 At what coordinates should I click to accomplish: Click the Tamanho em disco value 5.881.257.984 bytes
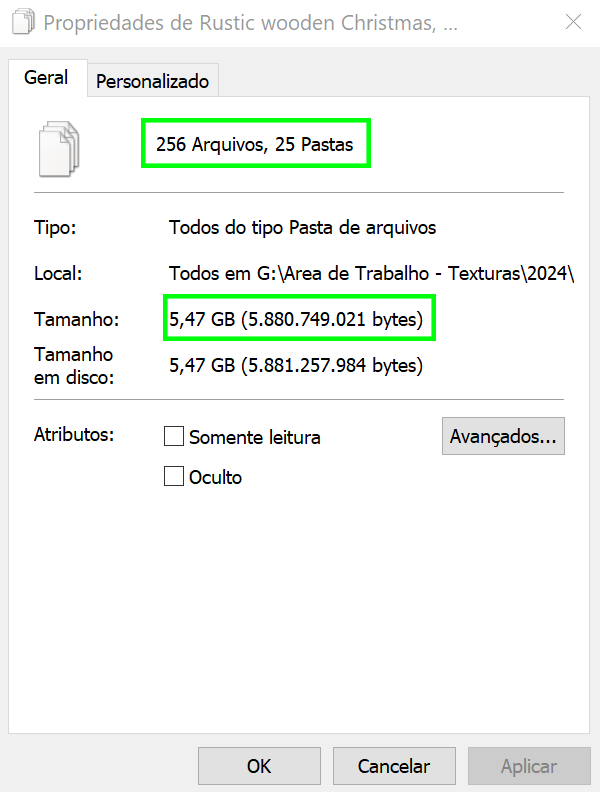pos(296,365)
